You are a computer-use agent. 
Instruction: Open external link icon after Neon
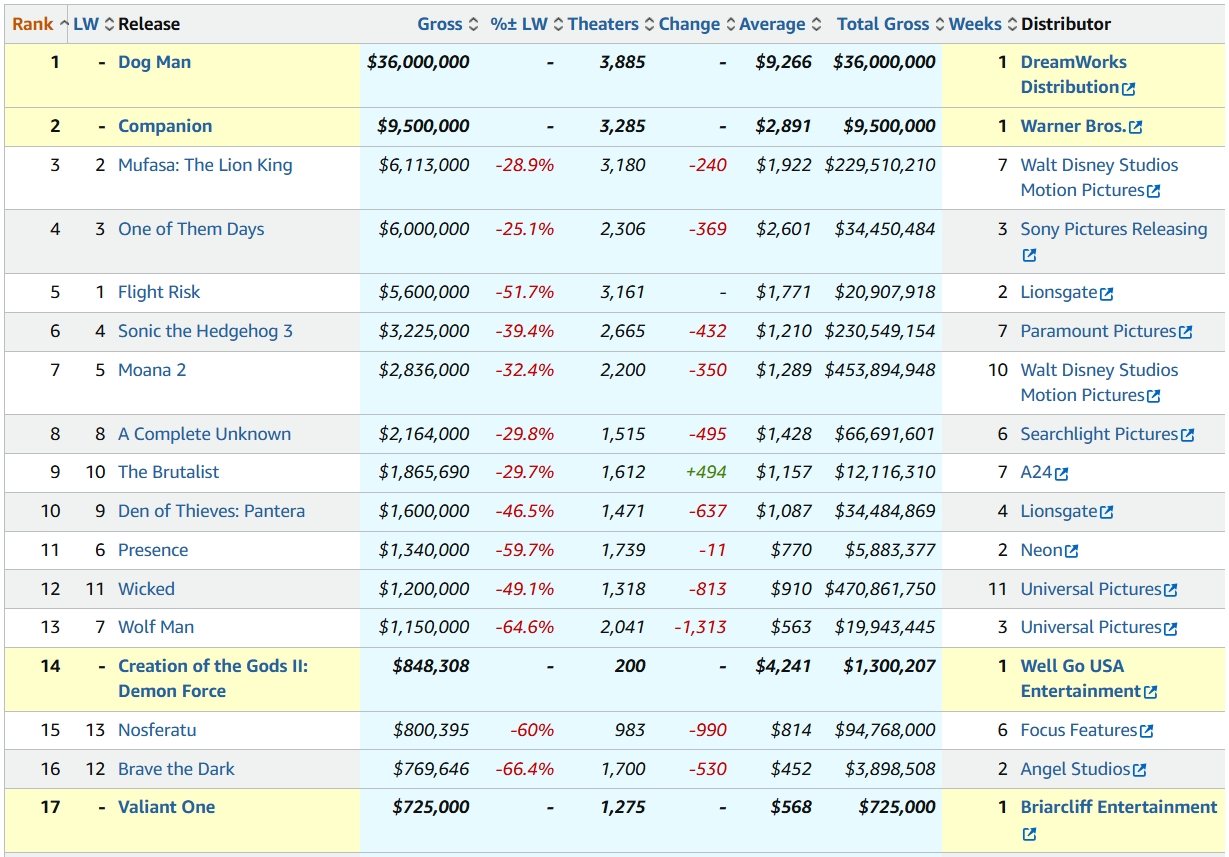[x=1072, y=551]
